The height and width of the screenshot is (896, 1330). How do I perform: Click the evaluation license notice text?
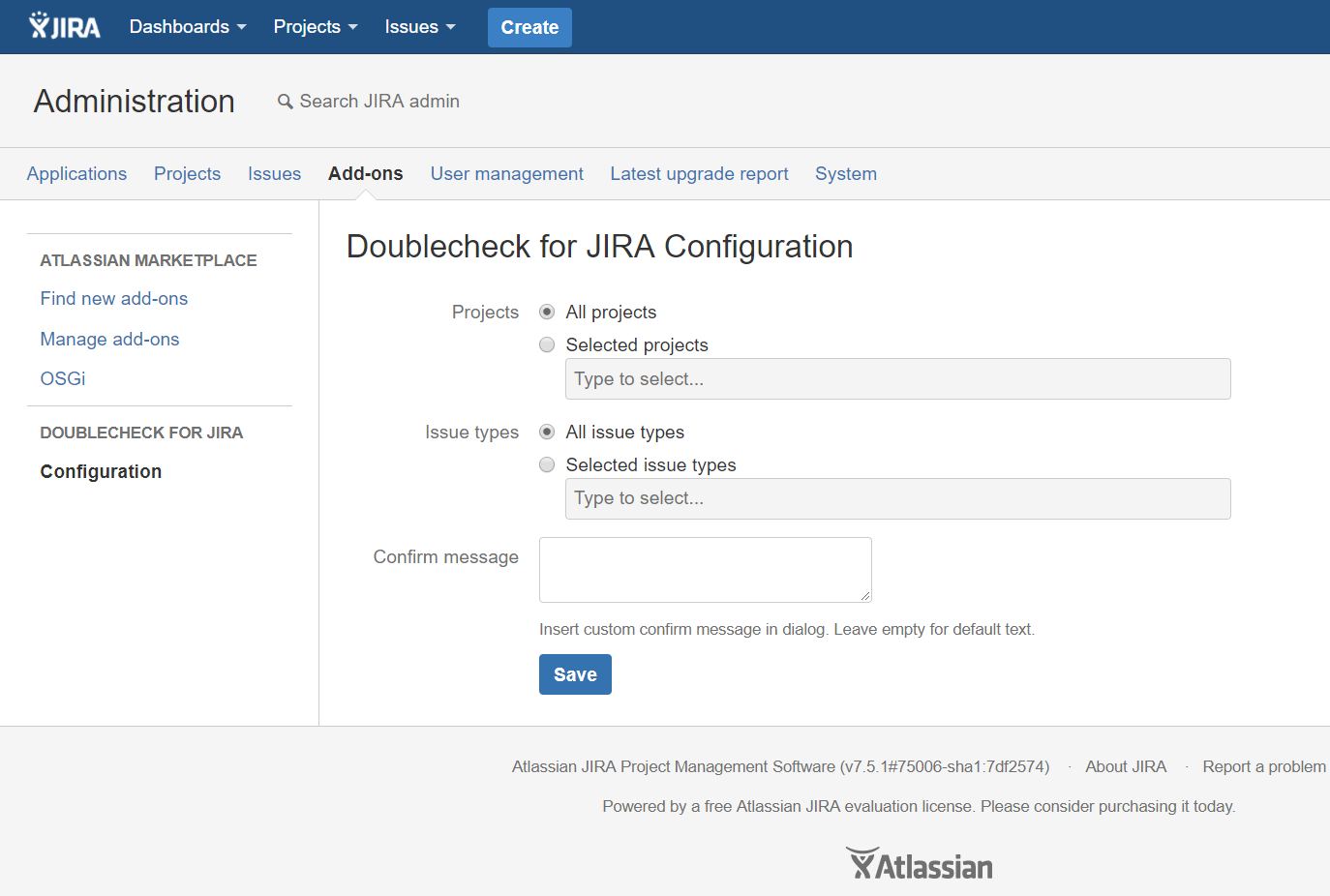(919, 807)
